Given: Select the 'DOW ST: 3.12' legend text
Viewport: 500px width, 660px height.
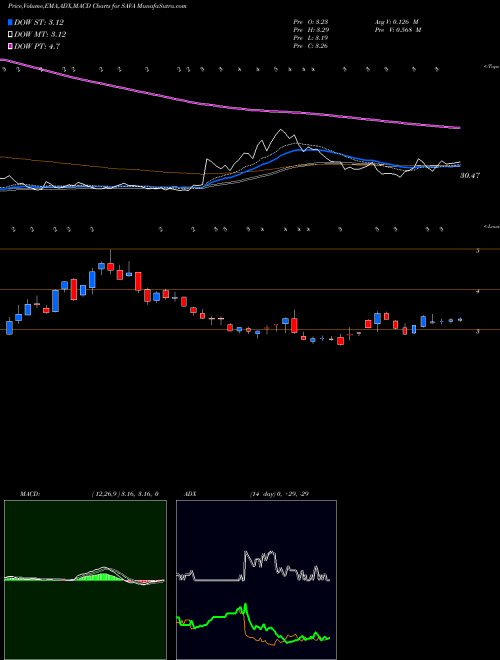Looking at the screenshot, I should 39,22.
